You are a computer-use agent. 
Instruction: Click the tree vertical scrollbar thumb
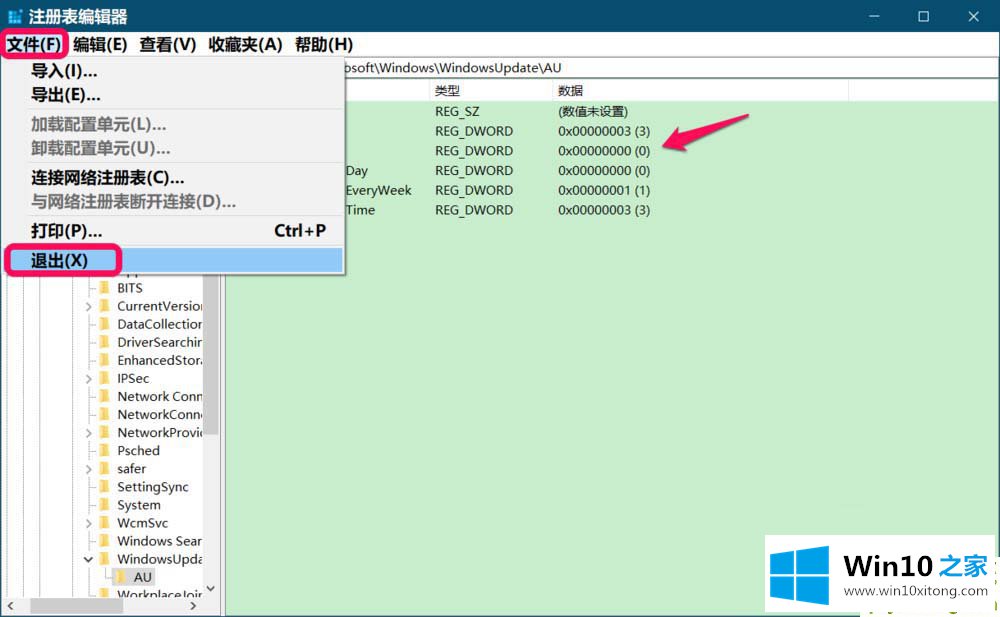click(x=211, y=355)
